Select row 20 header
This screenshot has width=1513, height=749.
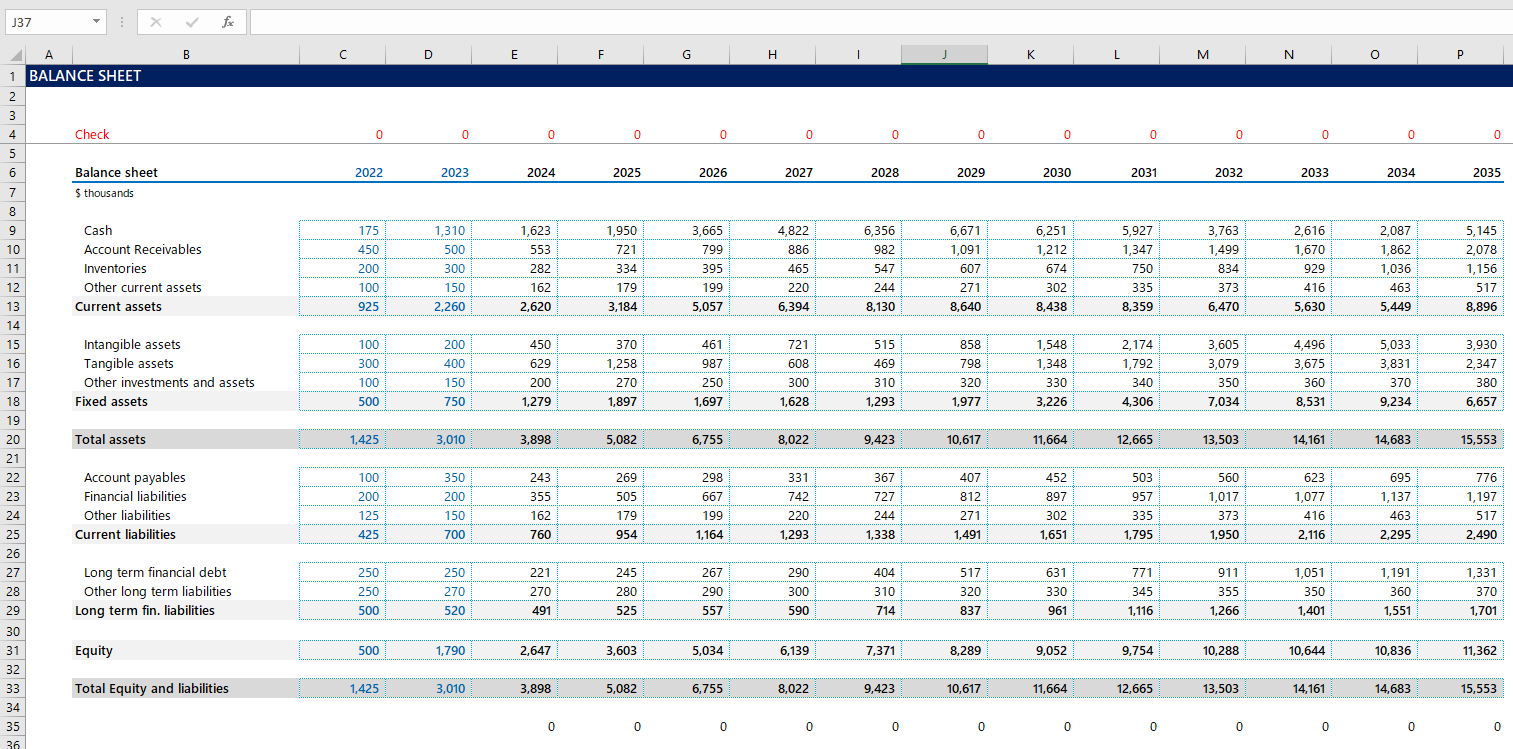pyautogui.click(x=13, y=440)
